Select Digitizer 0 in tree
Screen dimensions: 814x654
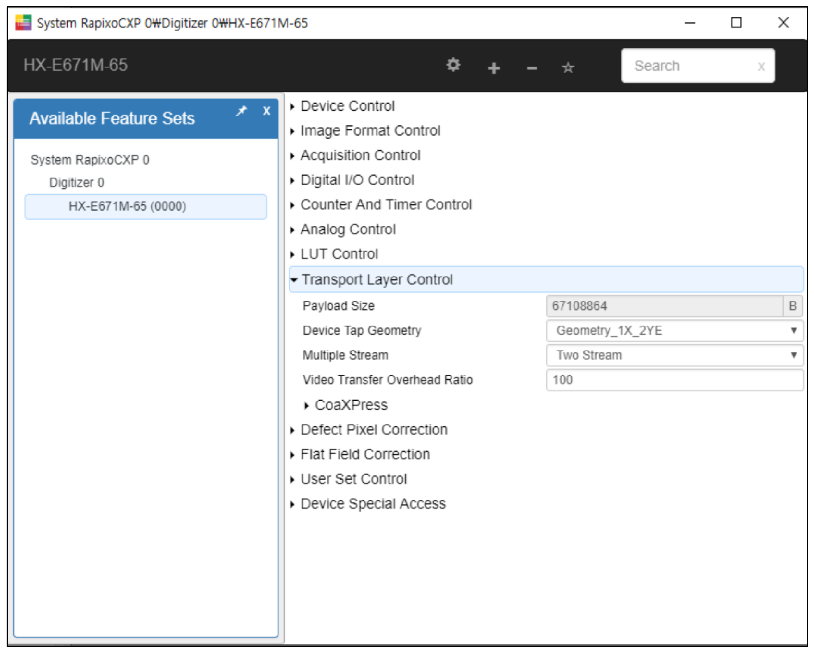pos(77,183)
